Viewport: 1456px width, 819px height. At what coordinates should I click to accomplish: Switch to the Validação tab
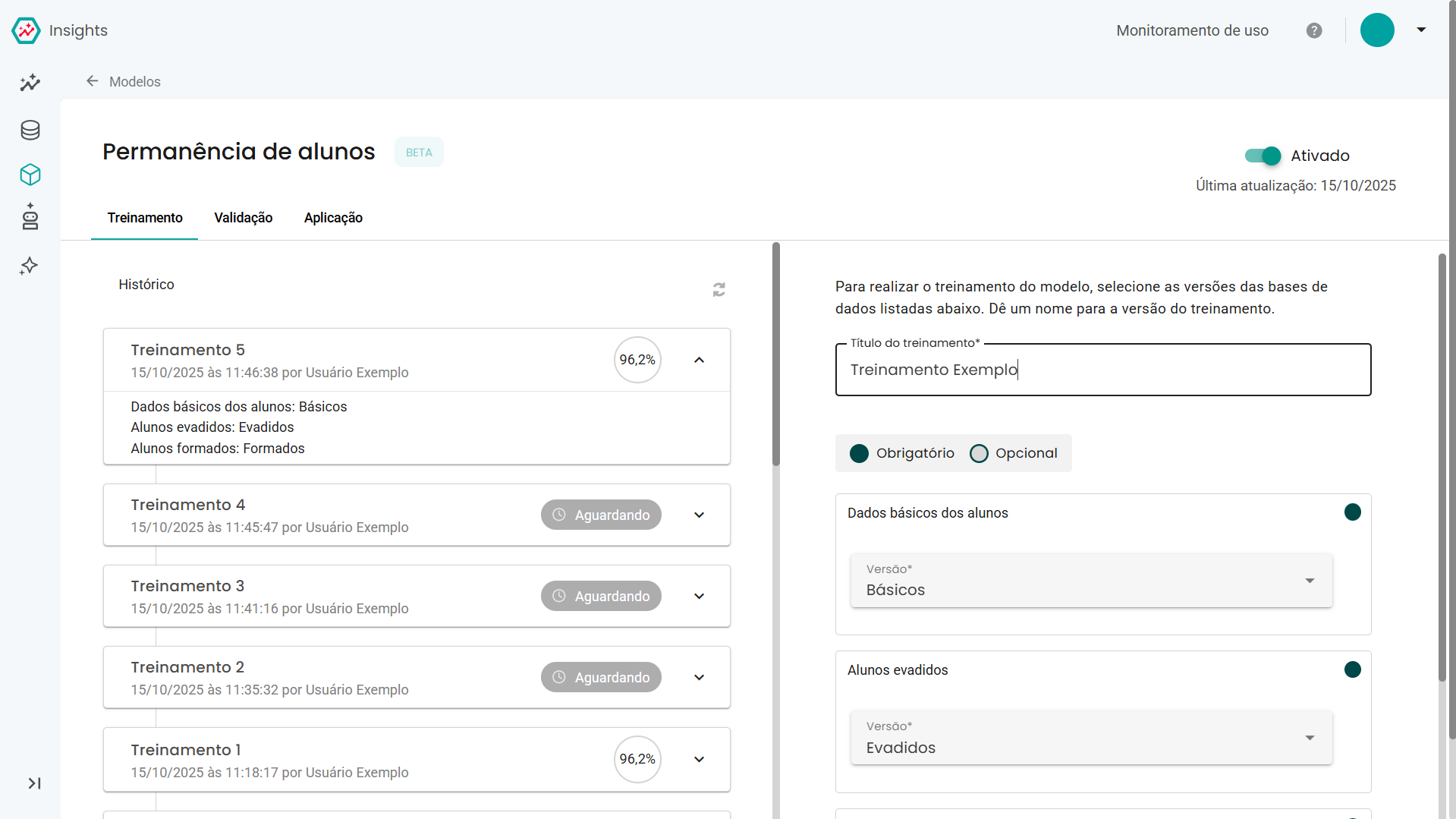click(x=243, y=218)
